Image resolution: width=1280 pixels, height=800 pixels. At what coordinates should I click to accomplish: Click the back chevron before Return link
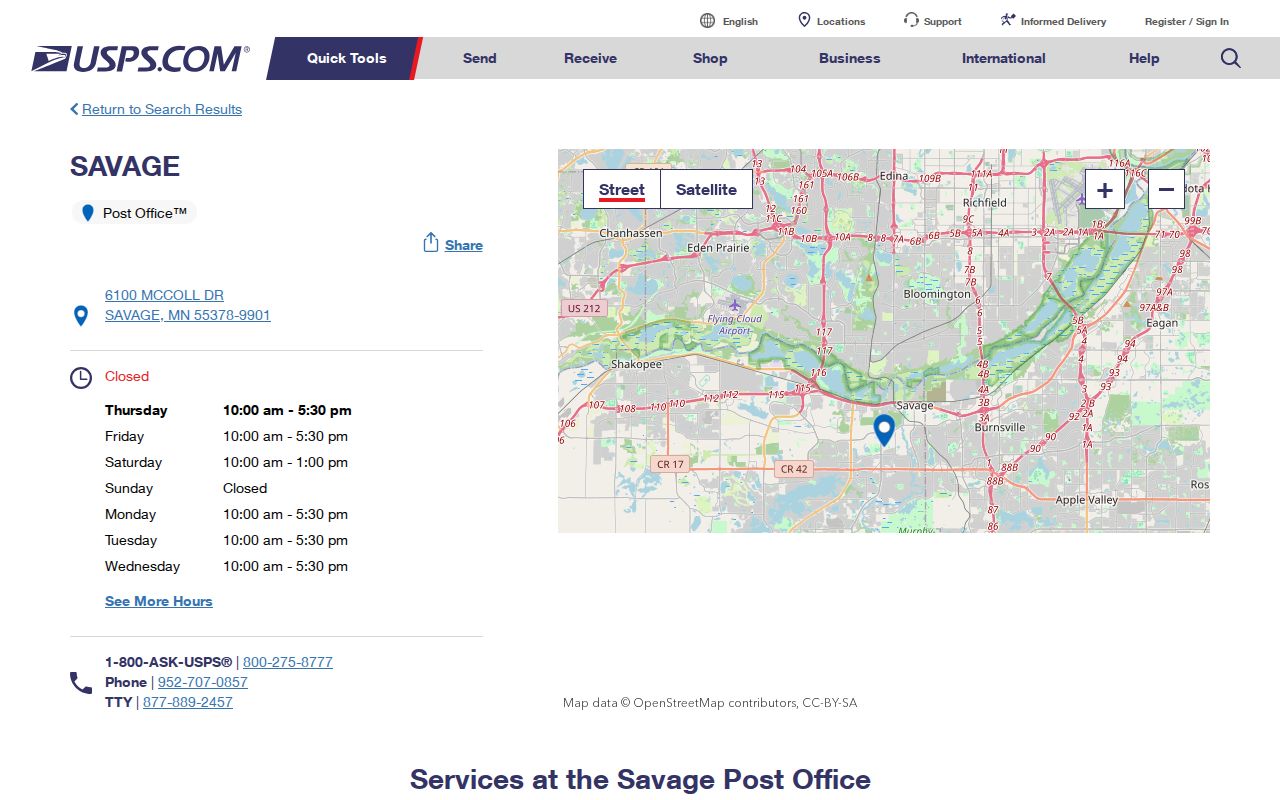tap(74, 109)
